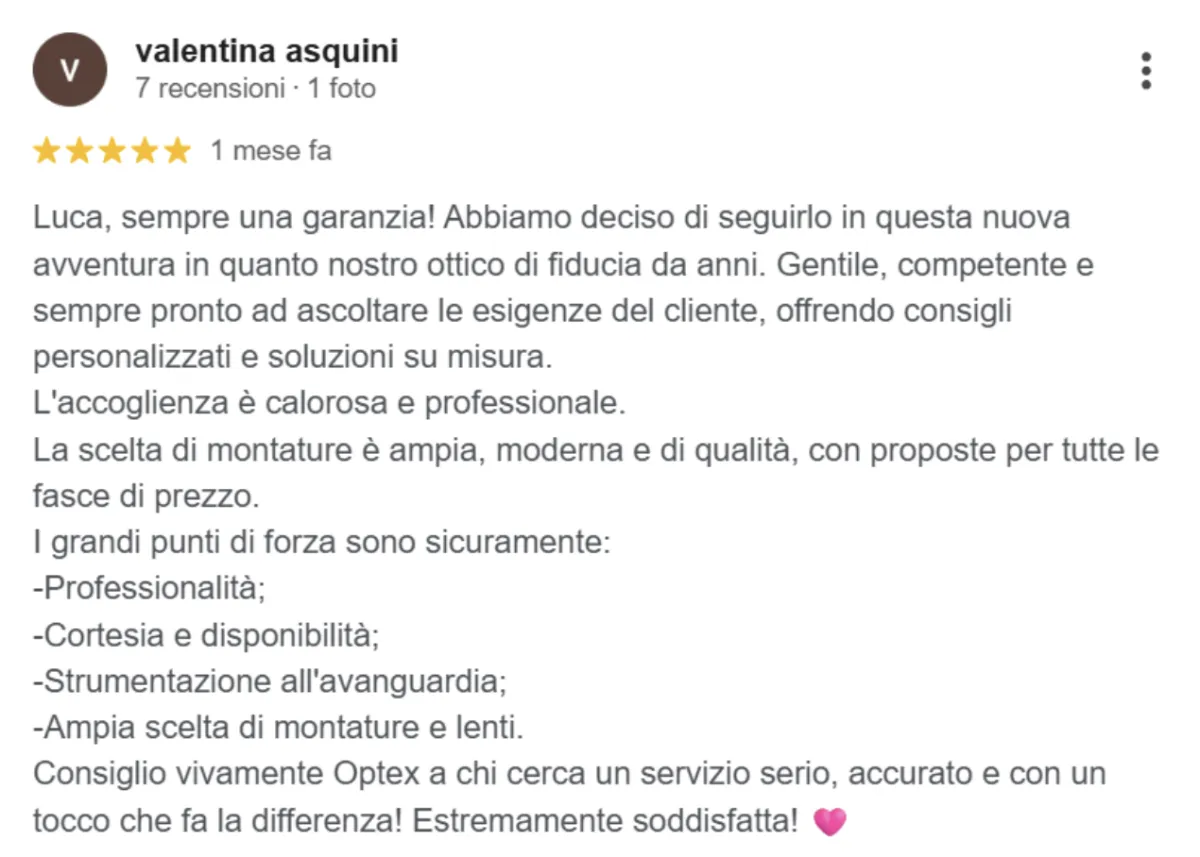Open the three-dot review options menu
Viewport: 1200px width, 857px height.
click(x=1146, y=71)
